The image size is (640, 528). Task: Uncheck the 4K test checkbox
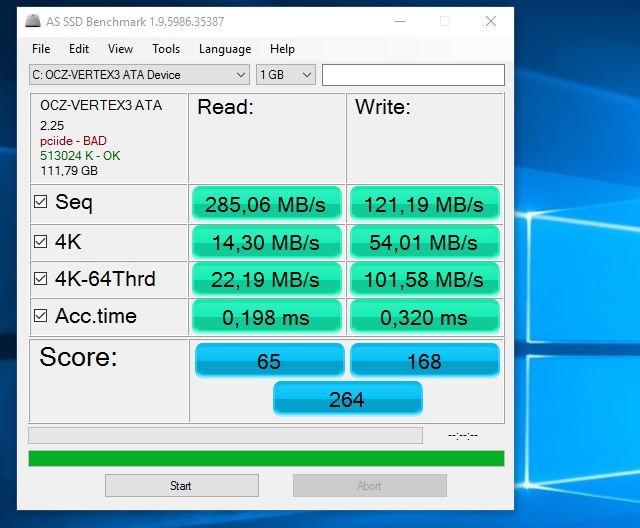click(40, 242)
